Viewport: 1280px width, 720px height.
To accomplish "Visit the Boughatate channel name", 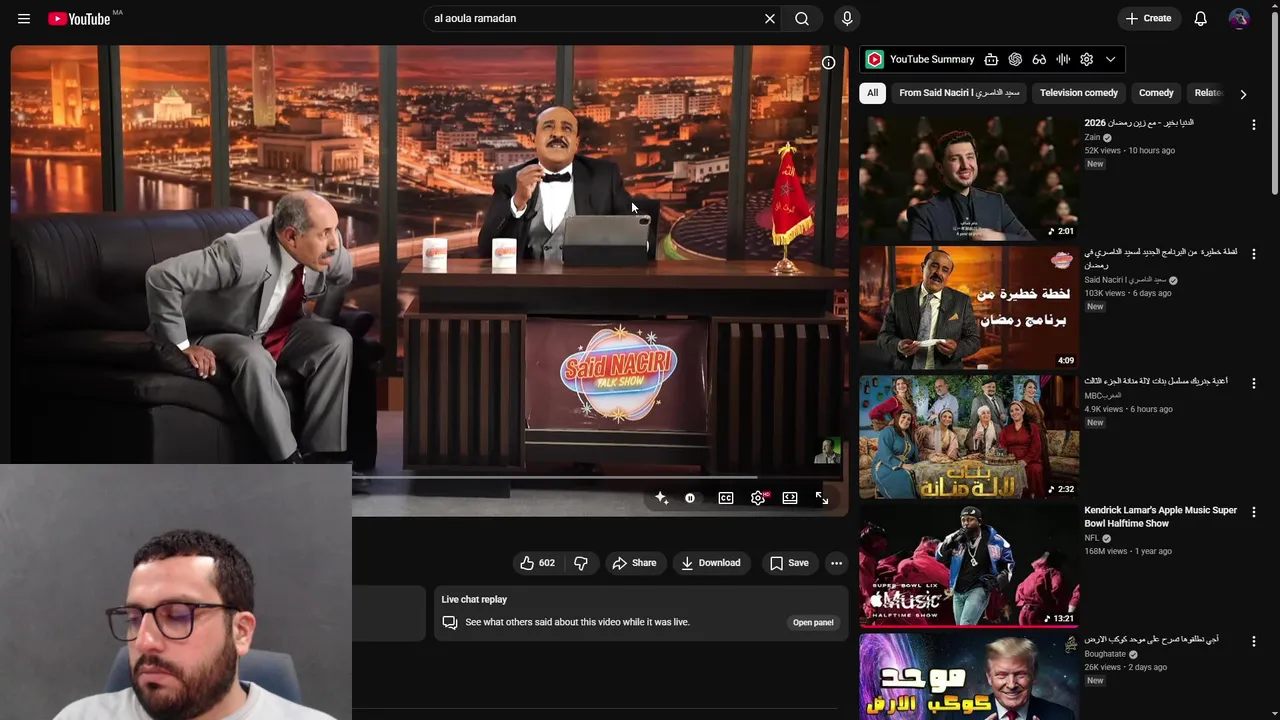I will point(1105,654).
